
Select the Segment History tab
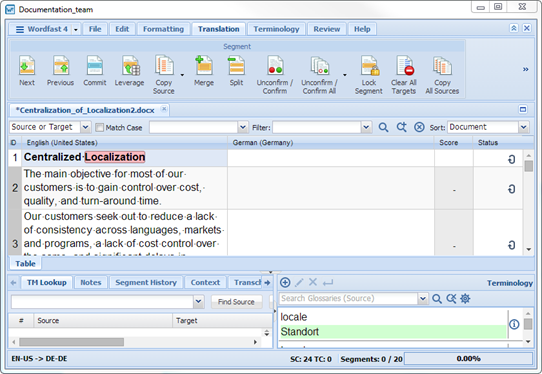coord(146,282)
